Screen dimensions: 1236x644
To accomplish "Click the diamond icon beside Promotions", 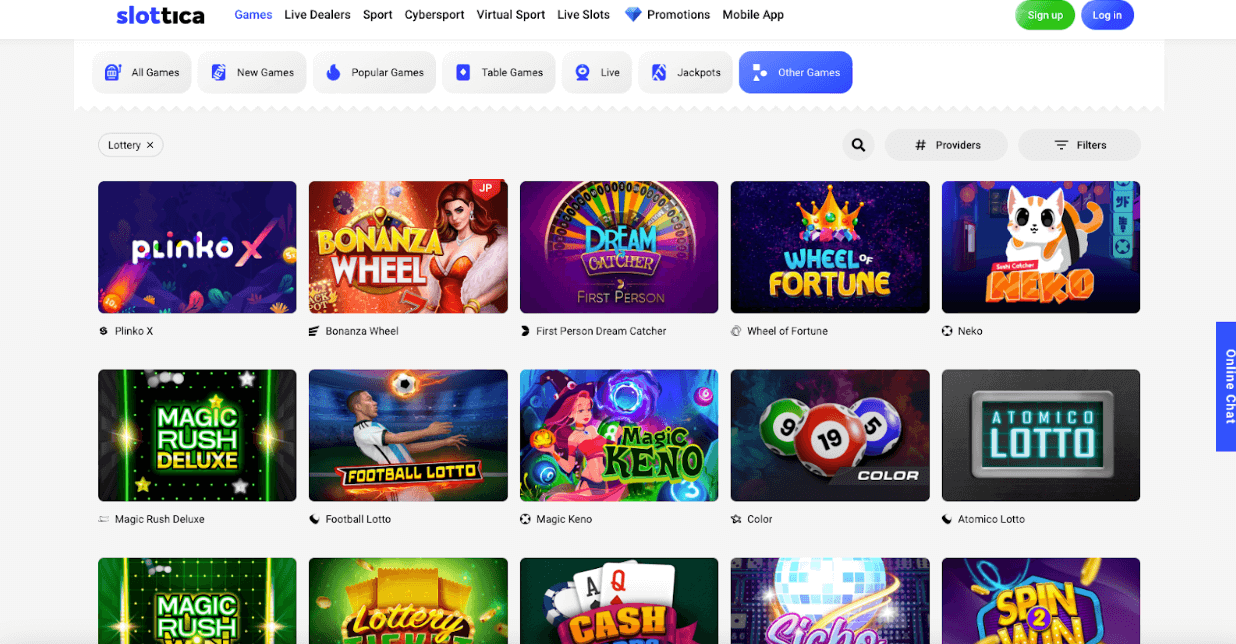I will pos(633,15).
